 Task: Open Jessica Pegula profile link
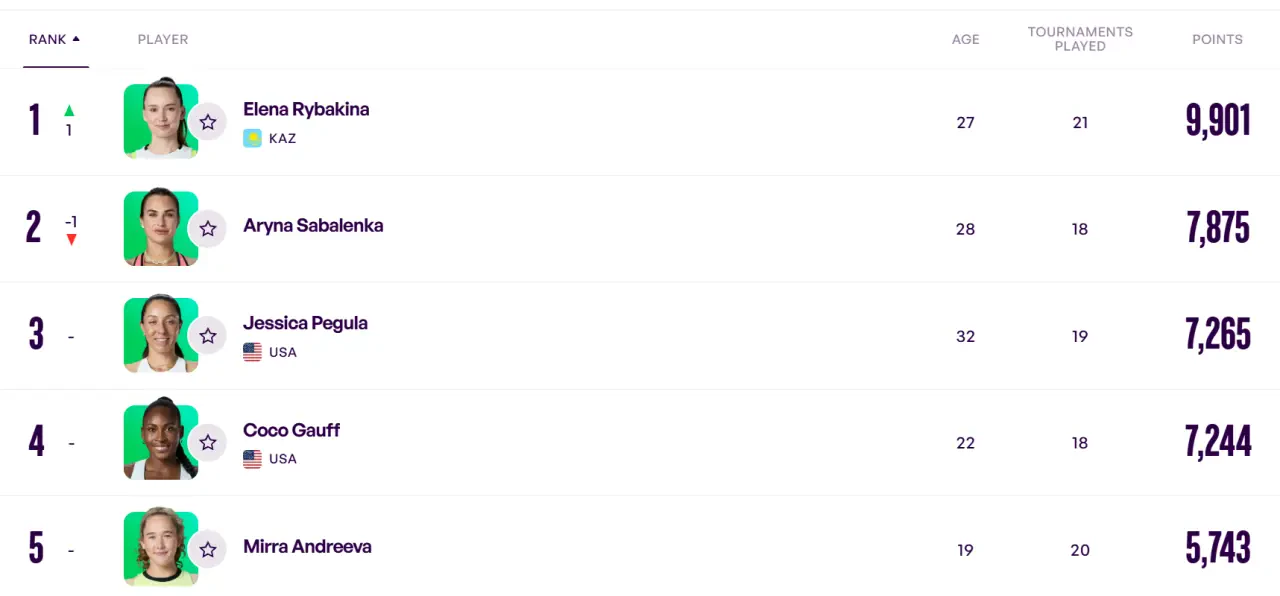305,323
